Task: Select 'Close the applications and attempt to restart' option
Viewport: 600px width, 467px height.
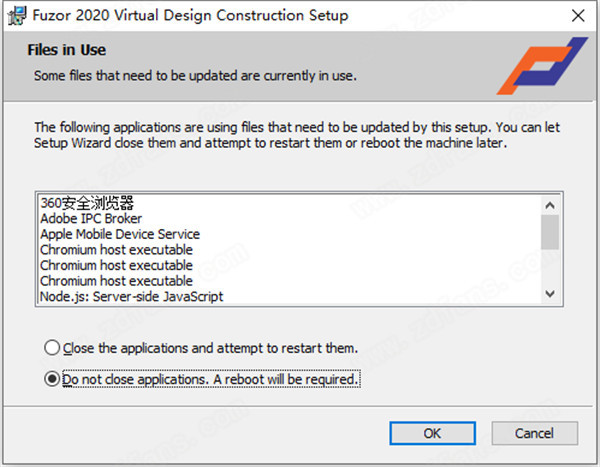Action: (52, 348)
